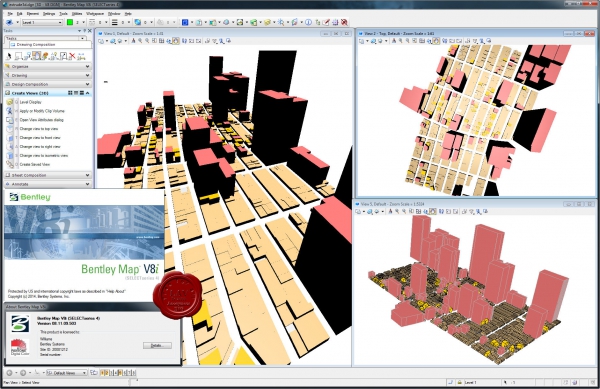The image size is (600, 389).
Task: Click Create Saved View tool
Action: (x=34, y=164)
